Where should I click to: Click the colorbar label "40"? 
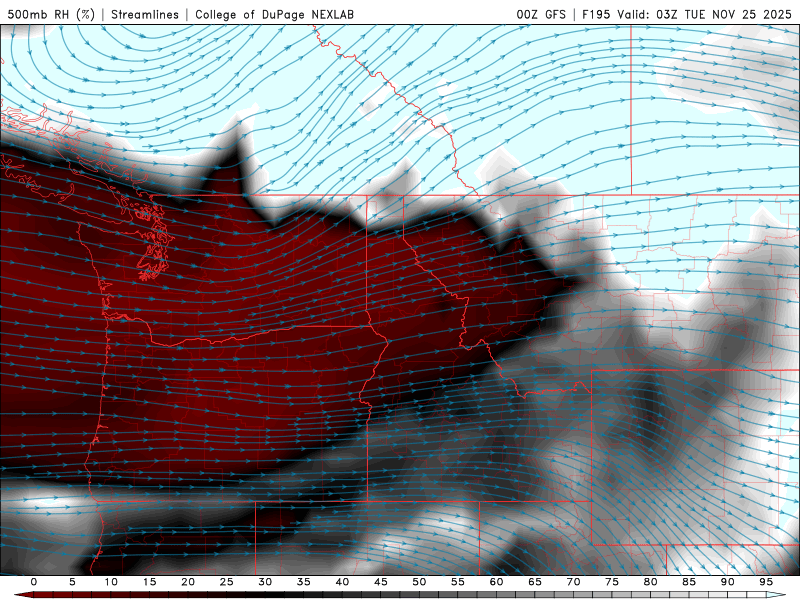(x=342, y=582)
